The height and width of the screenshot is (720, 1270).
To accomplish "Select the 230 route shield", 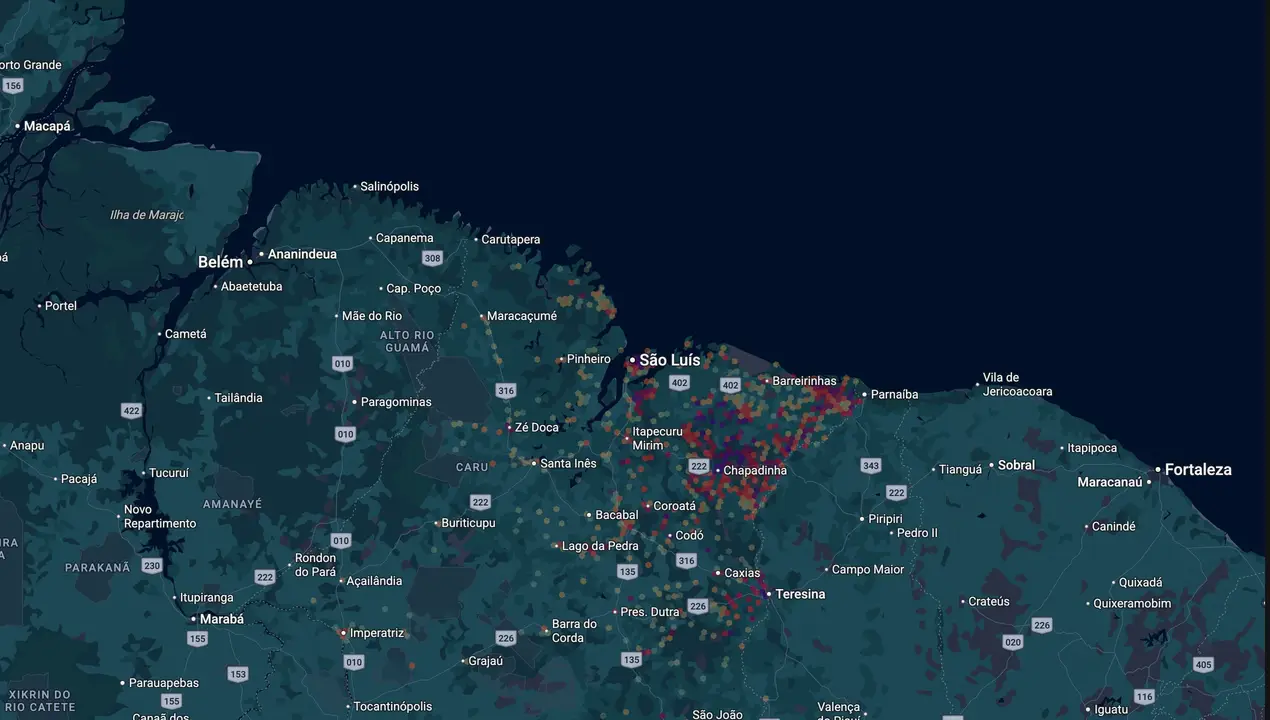I will pyautogui.click(x=151, y=566).
